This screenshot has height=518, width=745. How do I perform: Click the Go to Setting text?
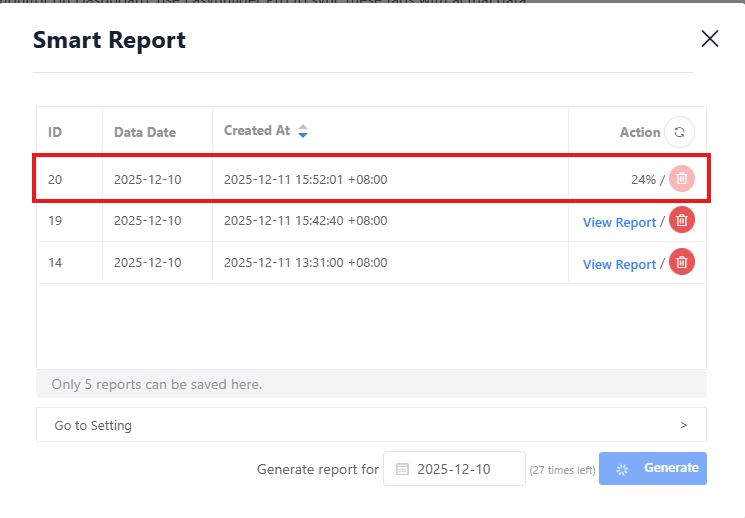point(93,425)
